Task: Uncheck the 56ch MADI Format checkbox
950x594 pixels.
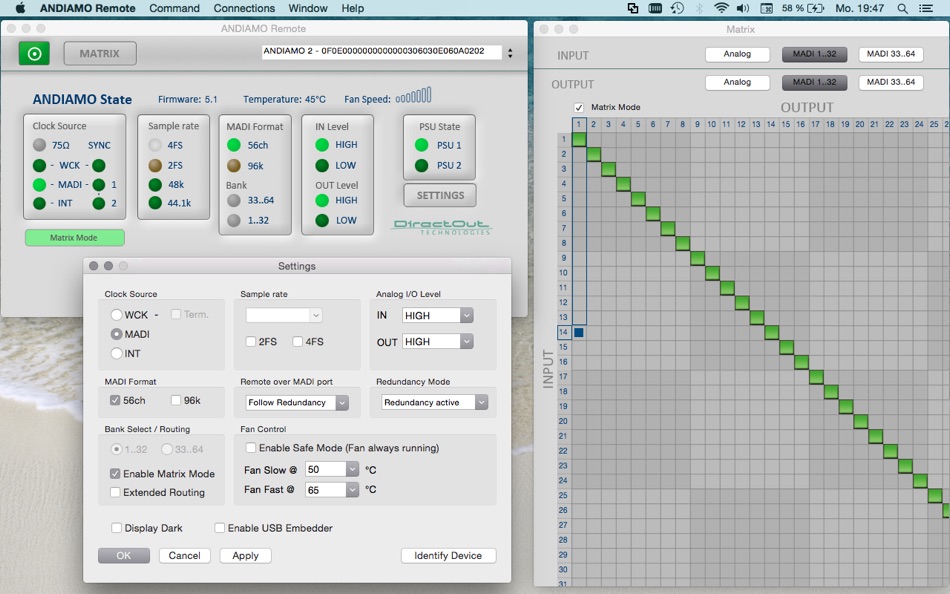Action: pyautogui.click(x=115, y=400)
